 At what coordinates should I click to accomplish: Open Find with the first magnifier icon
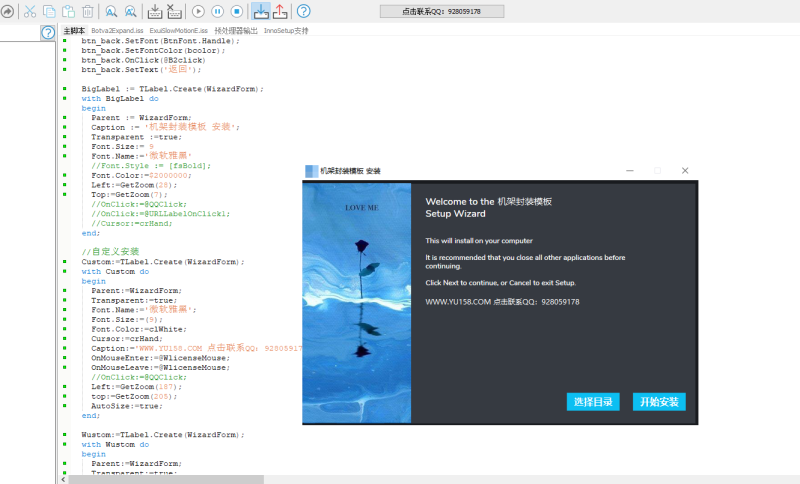click(x=111, y=11)
